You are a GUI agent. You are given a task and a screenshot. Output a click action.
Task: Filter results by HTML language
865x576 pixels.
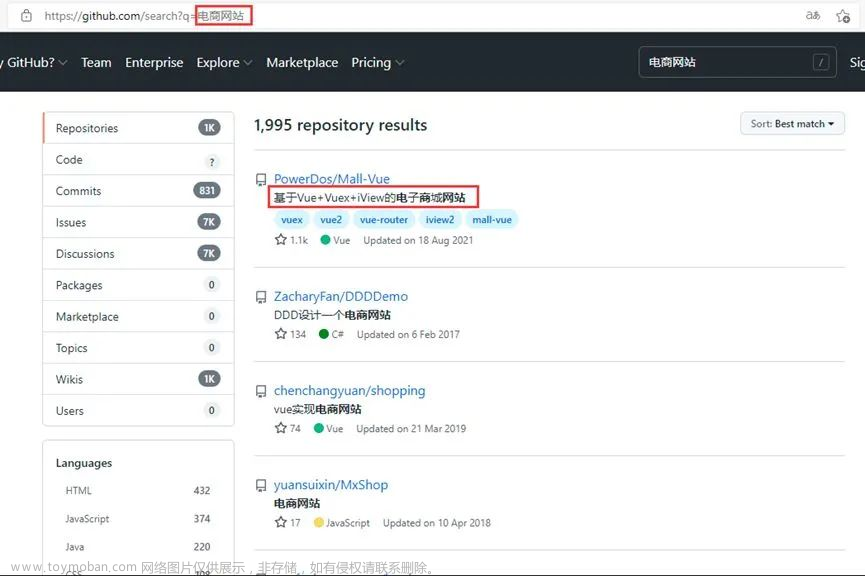[138, 490]
